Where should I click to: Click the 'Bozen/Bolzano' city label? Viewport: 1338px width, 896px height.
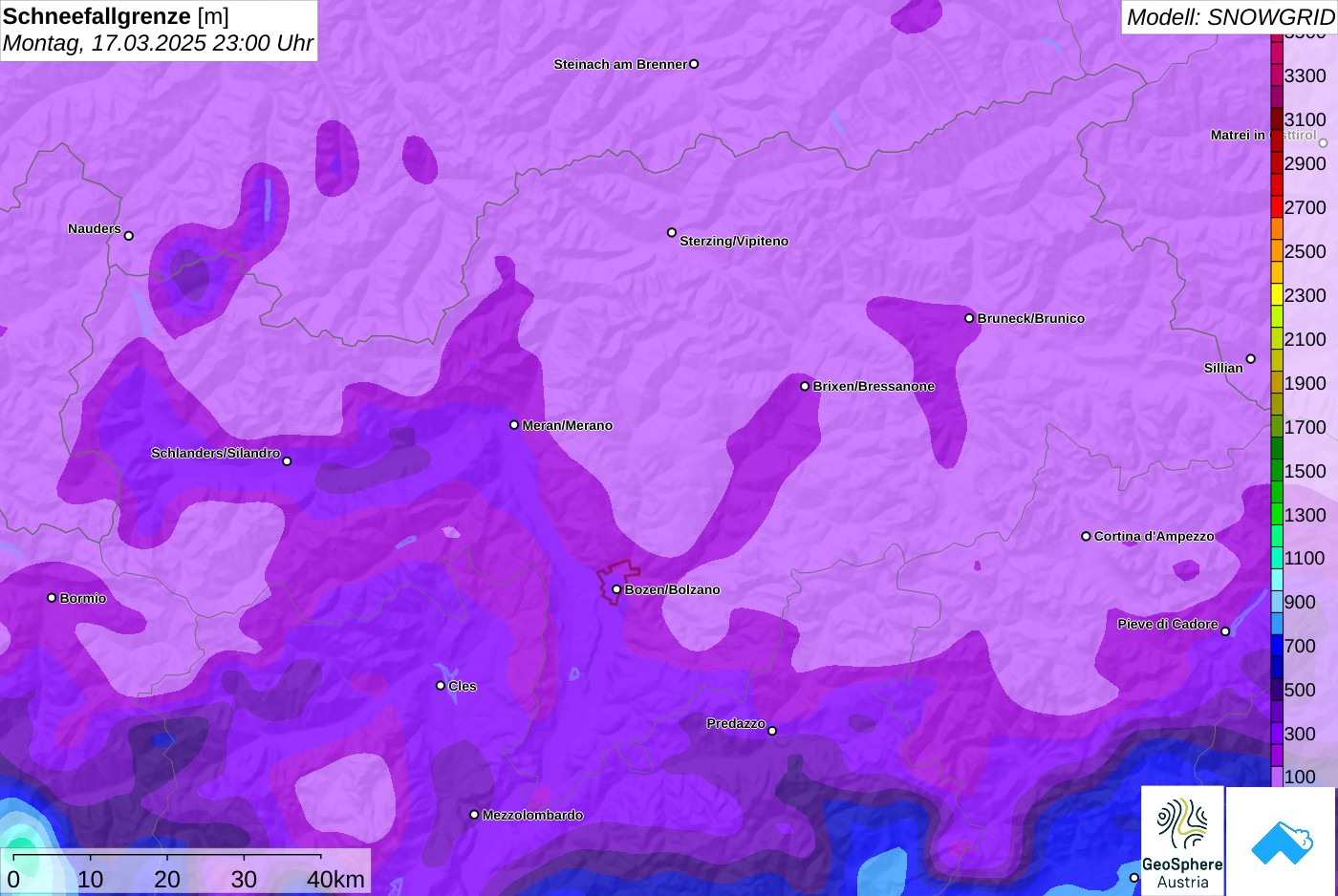click(673, 589)
